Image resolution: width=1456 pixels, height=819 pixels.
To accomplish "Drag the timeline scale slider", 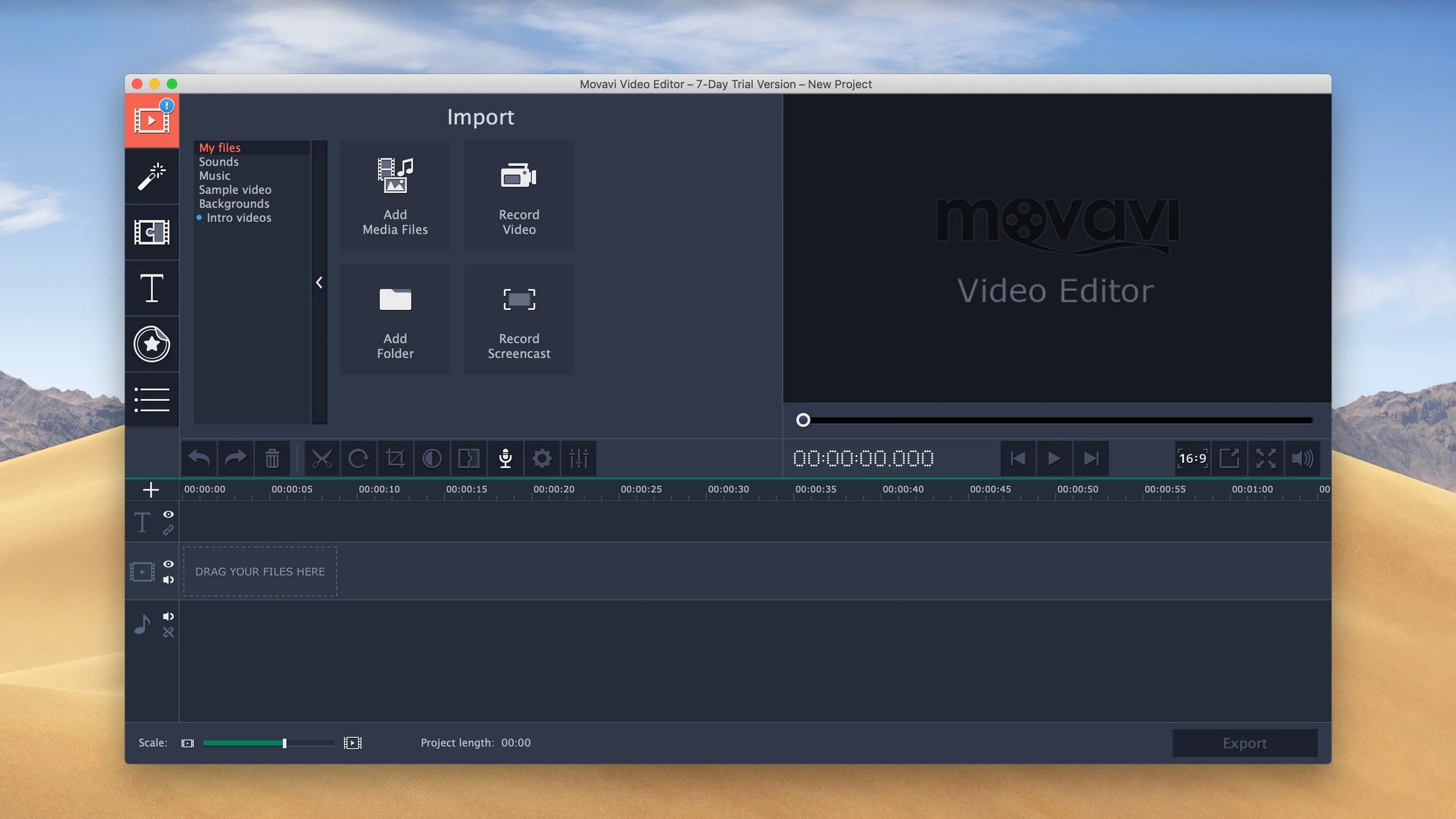I will (x=284, y=743).
